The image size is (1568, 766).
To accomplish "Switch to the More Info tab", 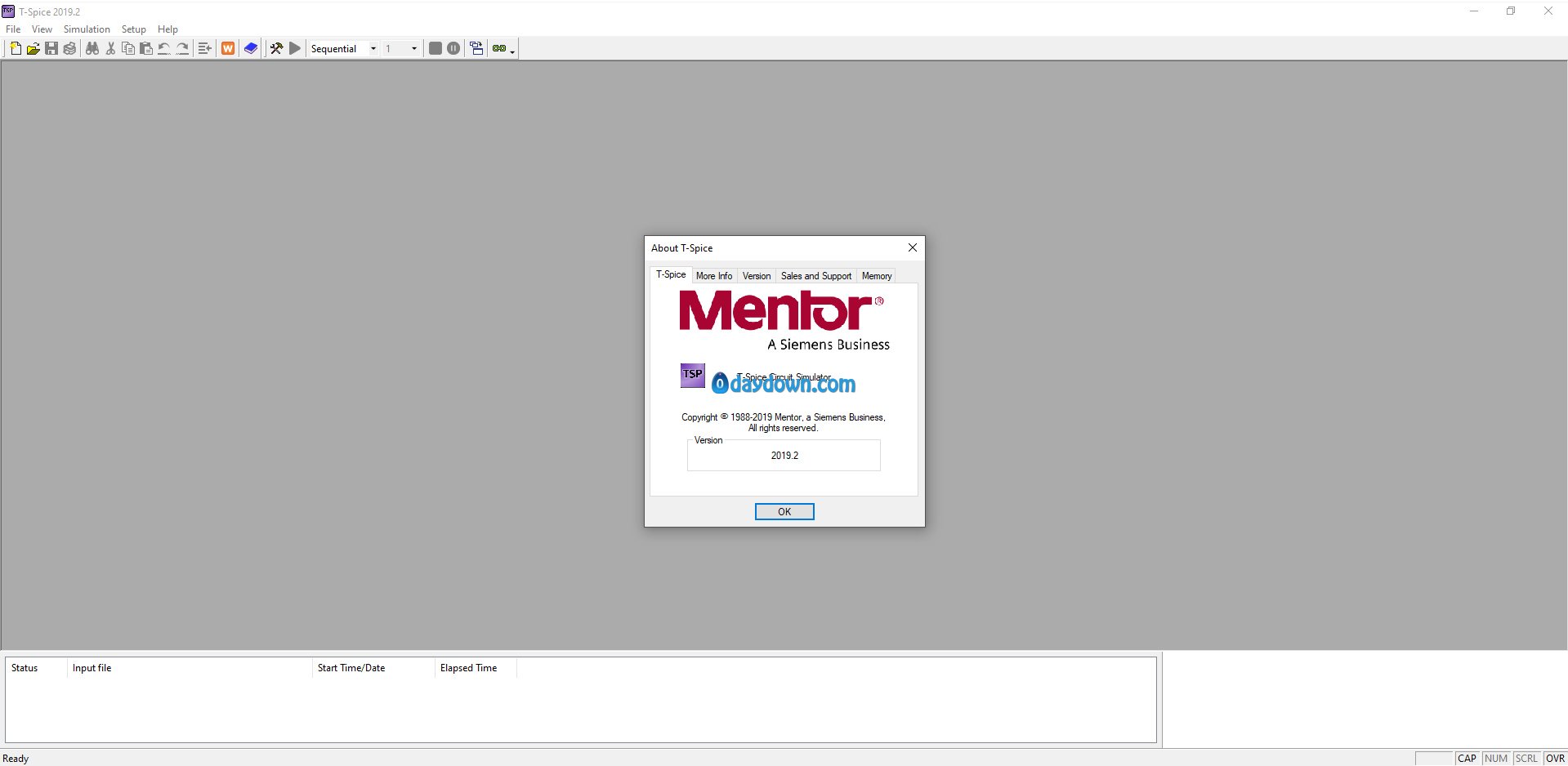I will [714, 276].
